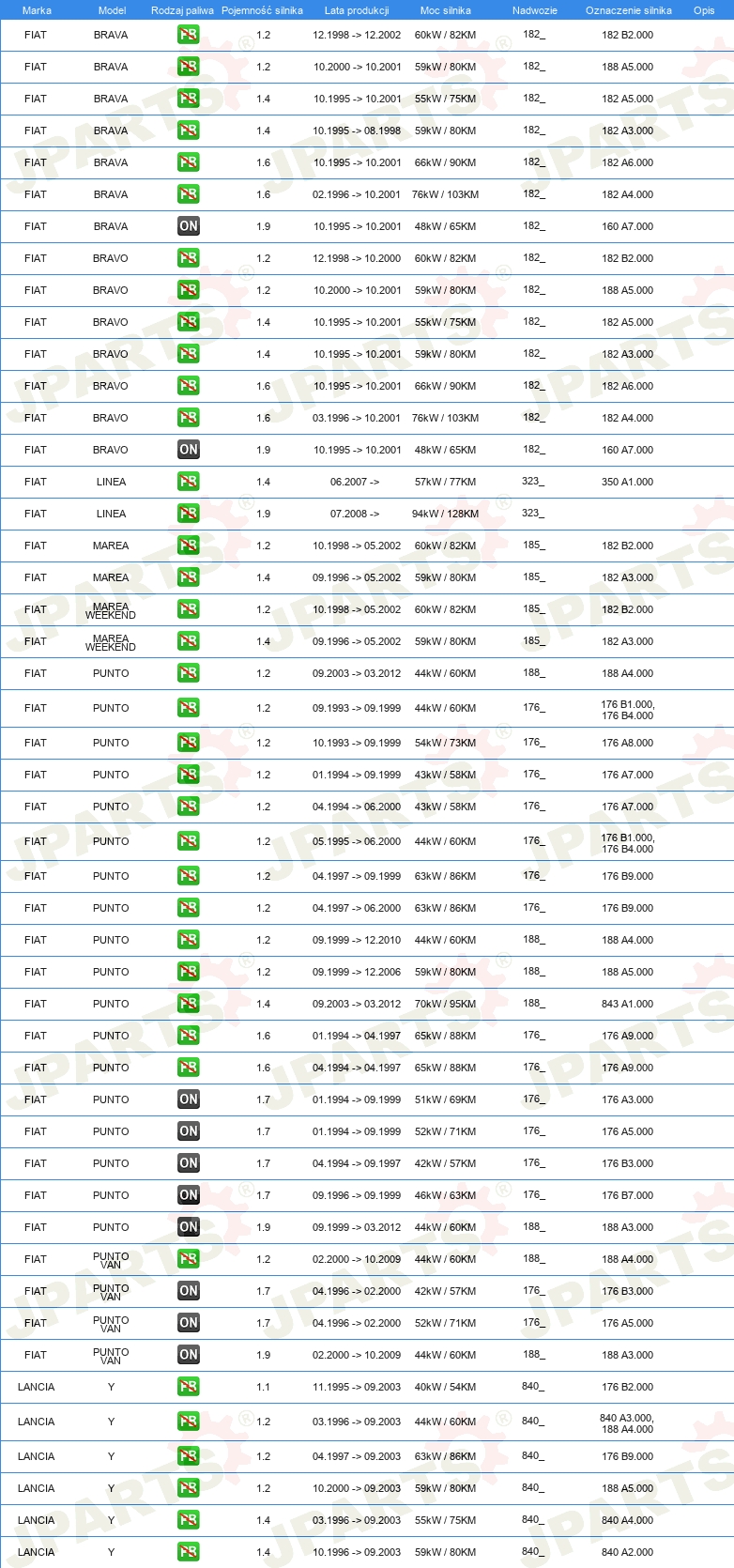The image size is (734, 1568).
Task: Click the Moc silnika column header
Action: tap(446, 10)
